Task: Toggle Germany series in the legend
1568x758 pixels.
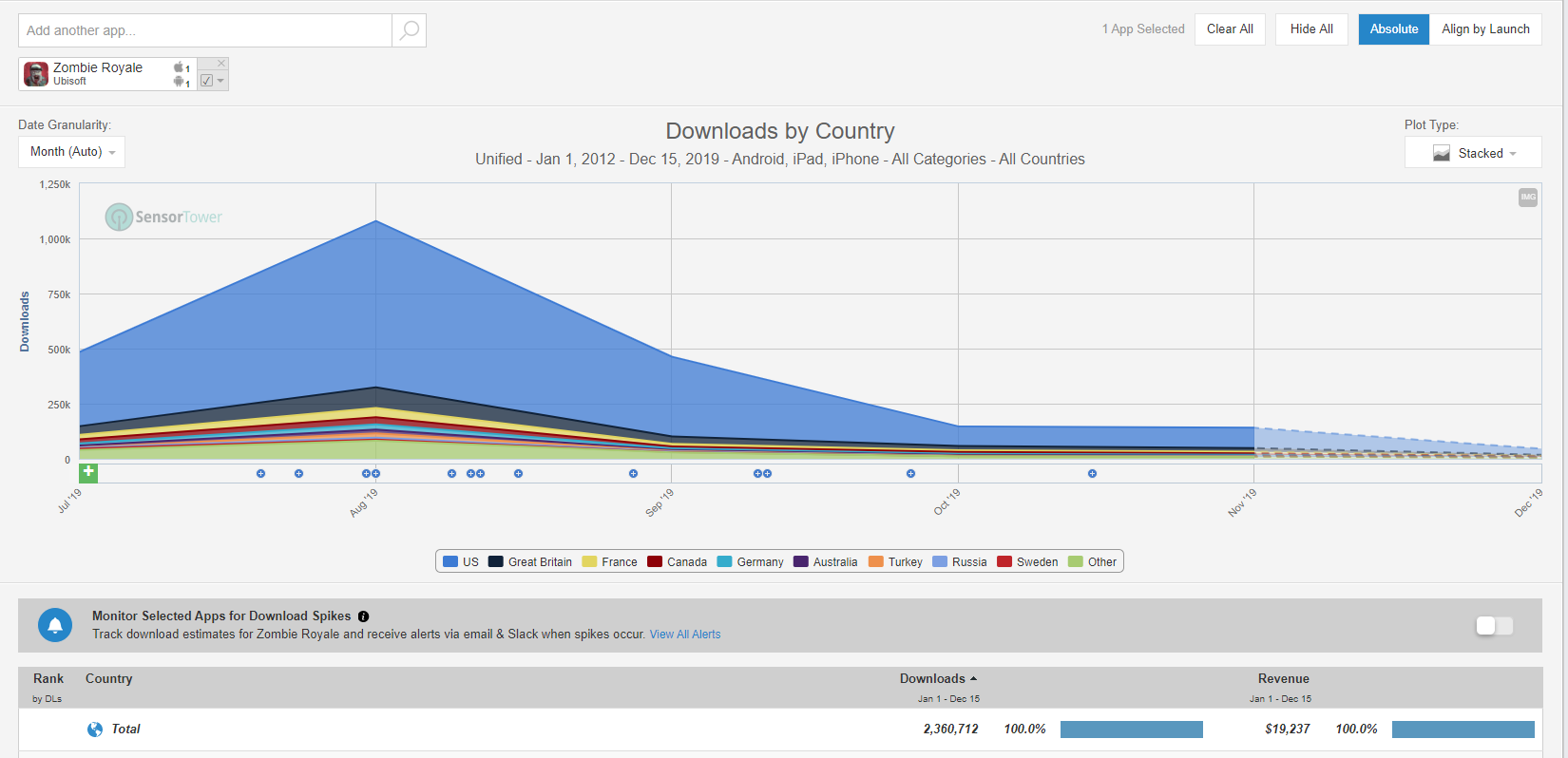Action: point(750,562)
